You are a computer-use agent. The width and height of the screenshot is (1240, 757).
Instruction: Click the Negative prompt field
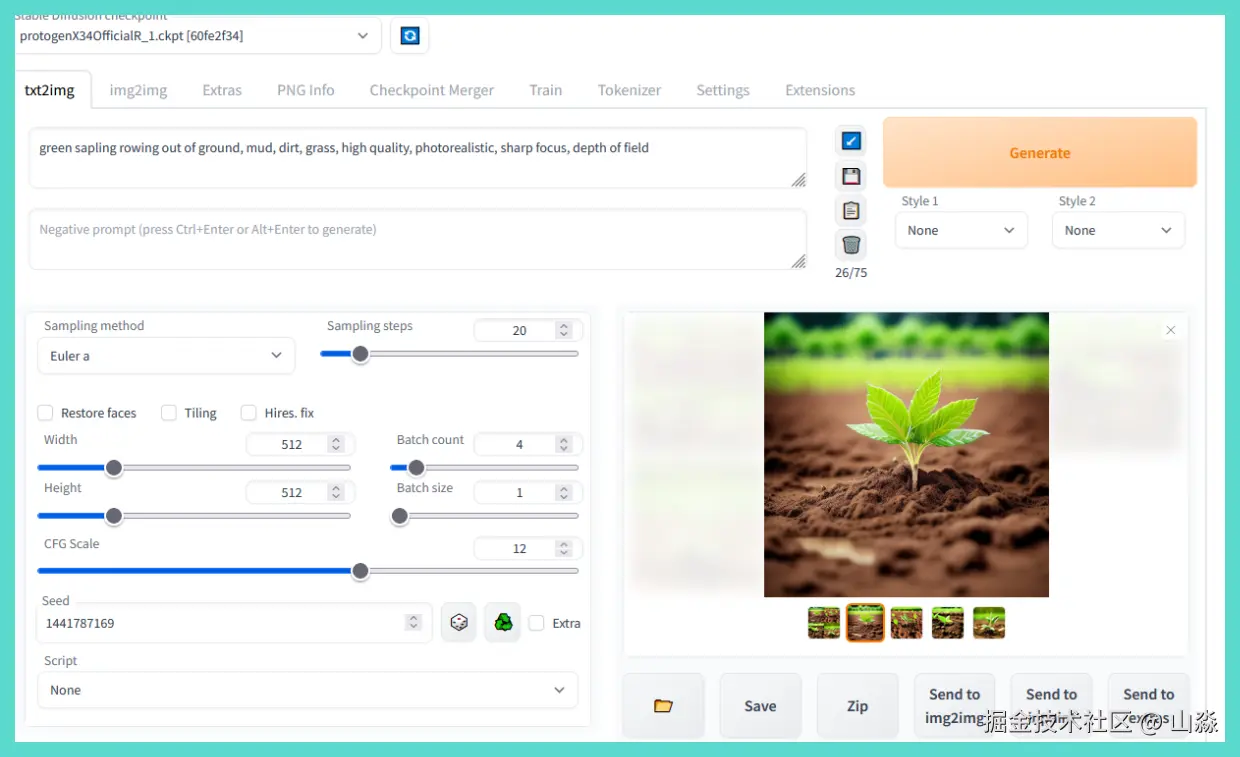[x=417, y=239]
